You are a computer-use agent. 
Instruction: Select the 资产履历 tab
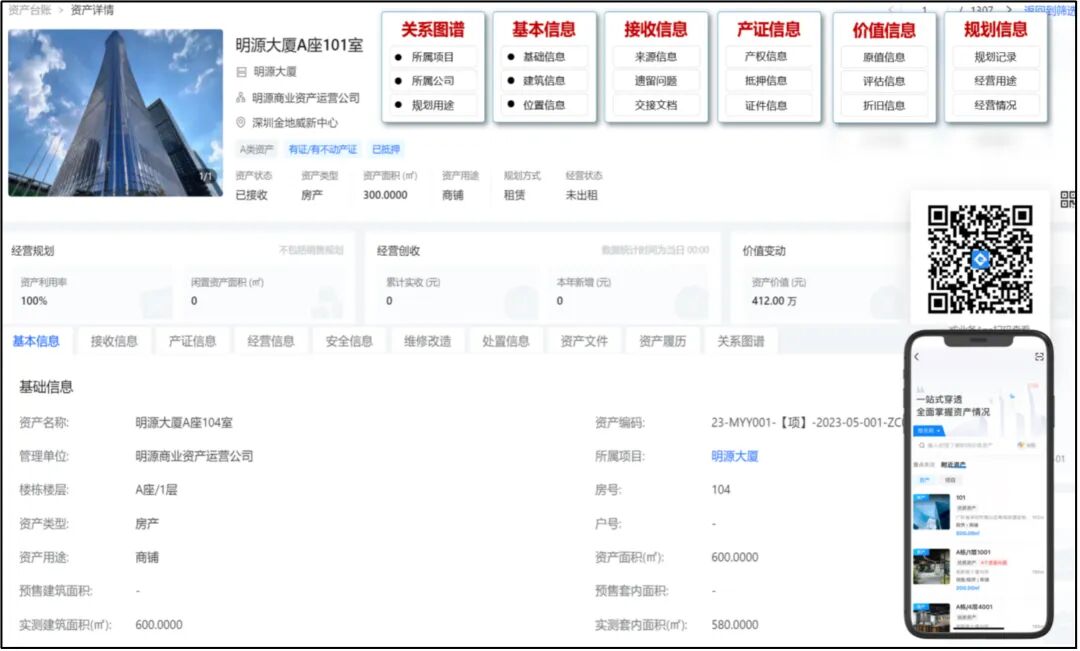(662, 341)
